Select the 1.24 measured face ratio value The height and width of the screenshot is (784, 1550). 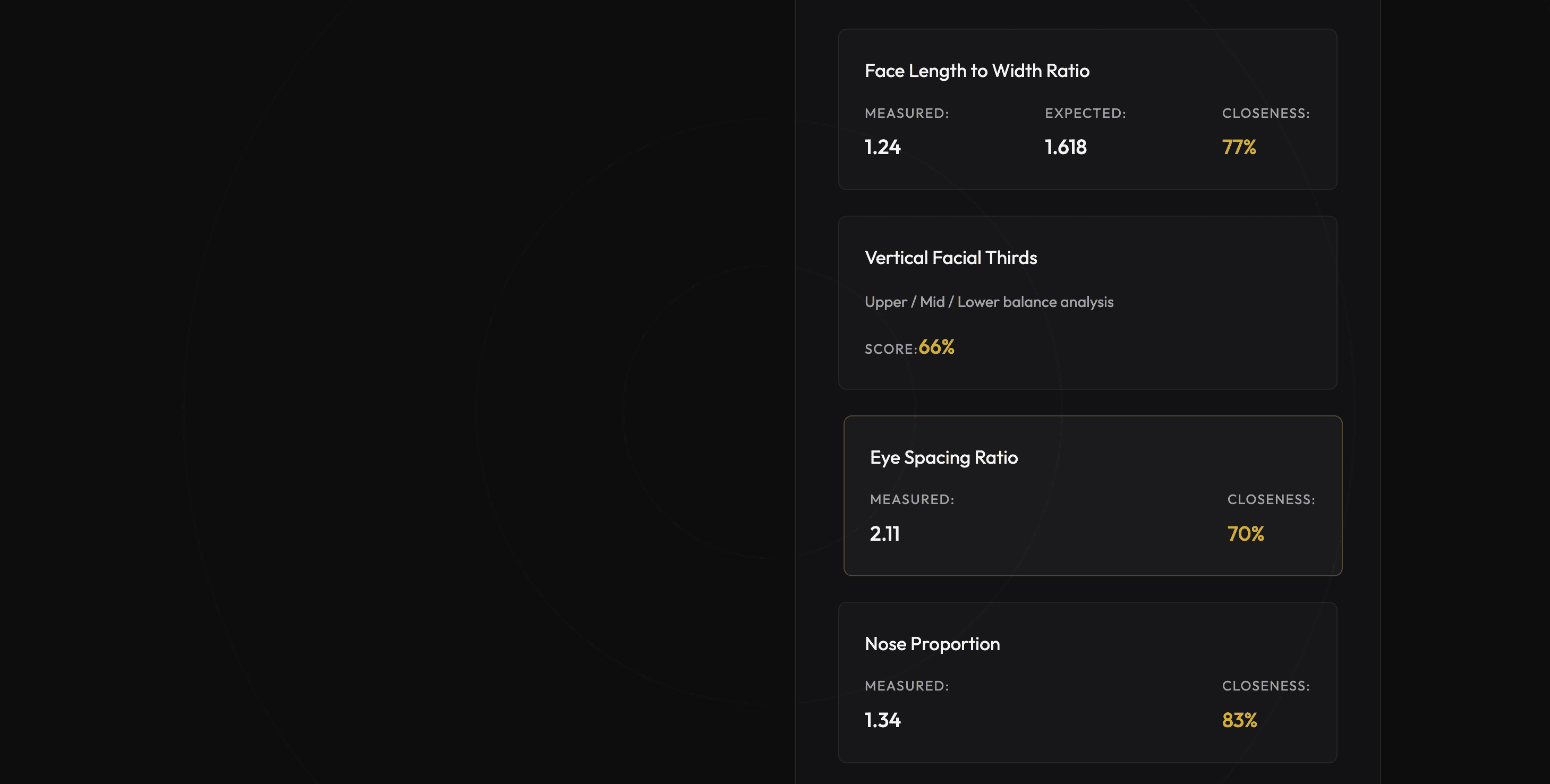tap(882, 148)
